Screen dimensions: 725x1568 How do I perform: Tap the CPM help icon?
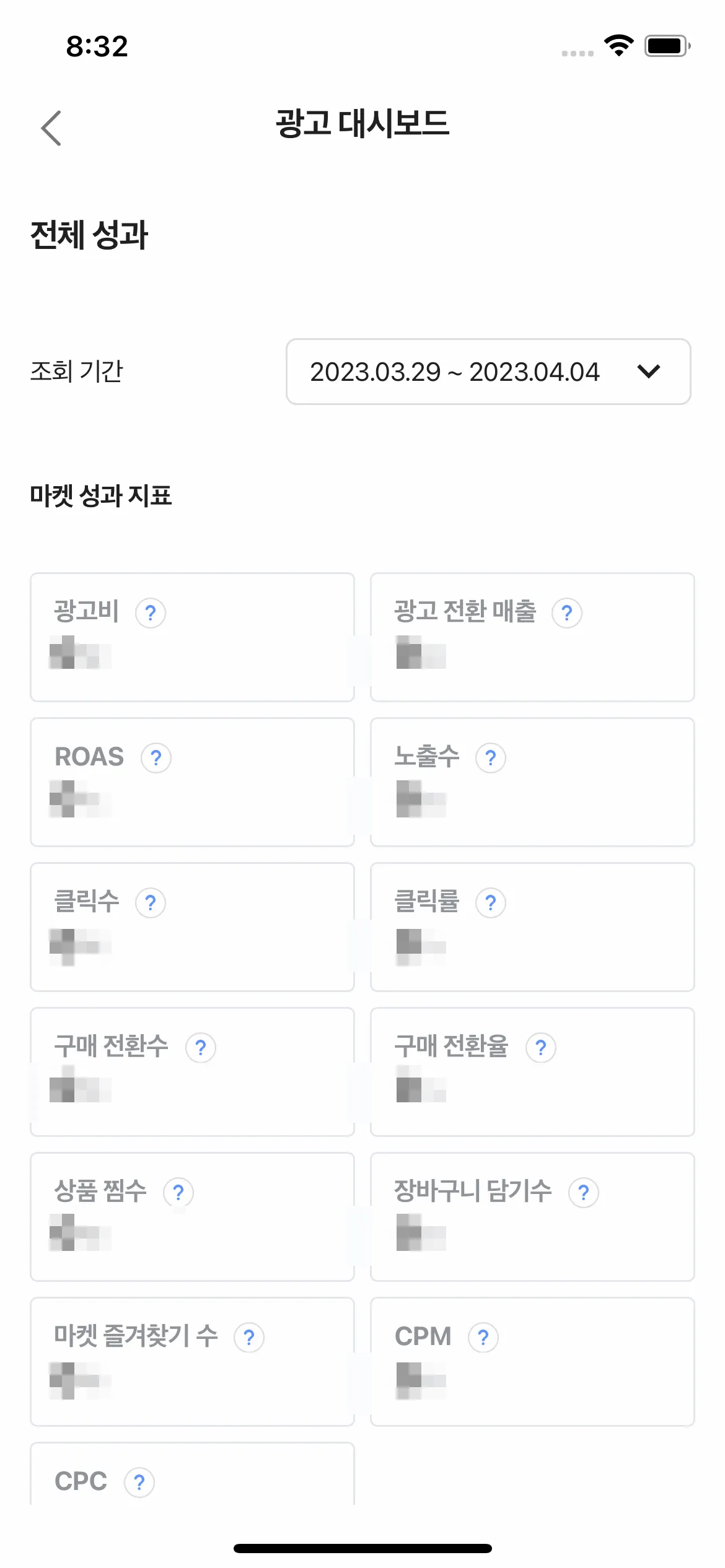point(483,1338)
